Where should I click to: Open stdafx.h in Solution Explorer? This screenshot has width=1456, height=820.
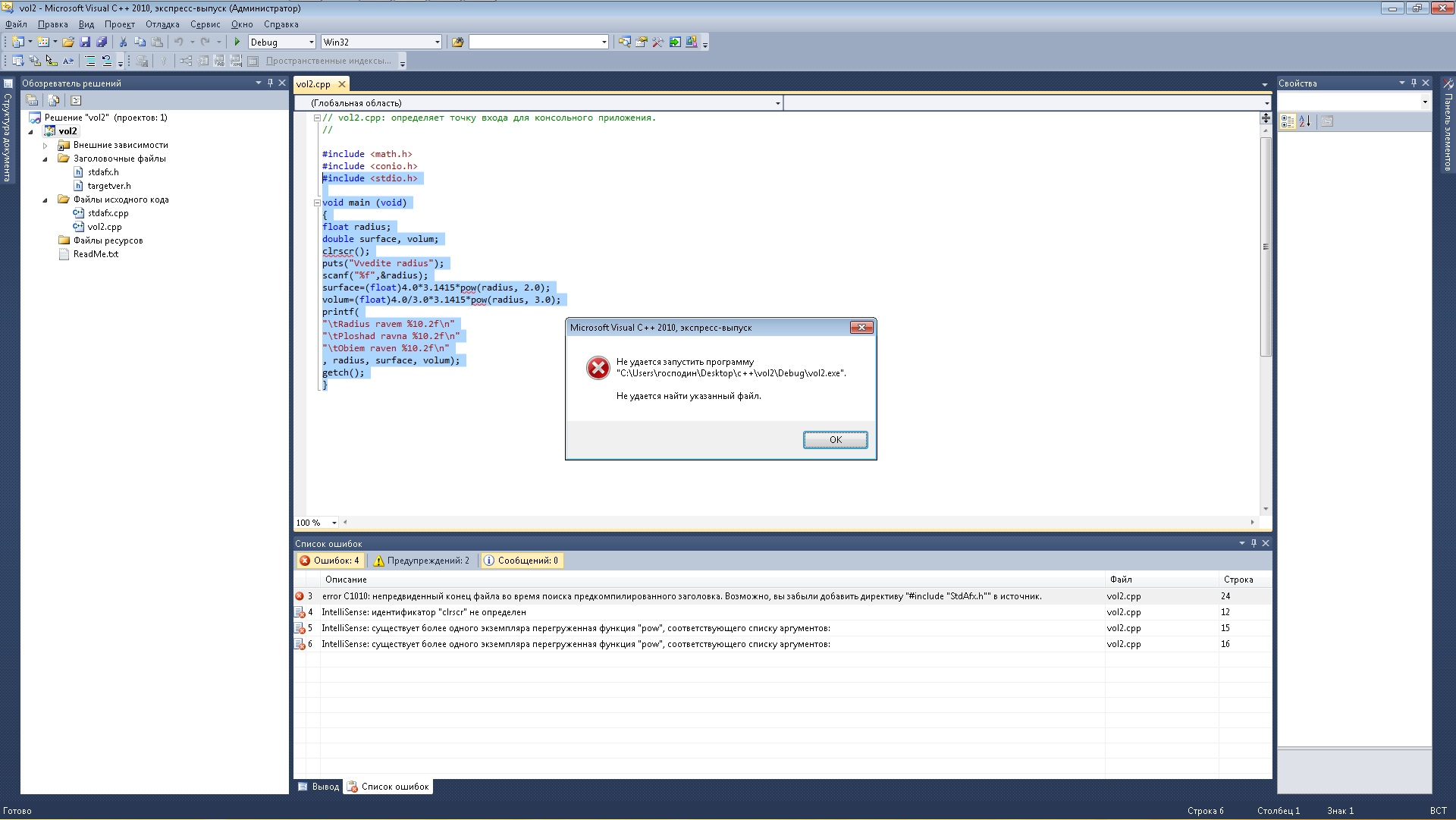102,172
